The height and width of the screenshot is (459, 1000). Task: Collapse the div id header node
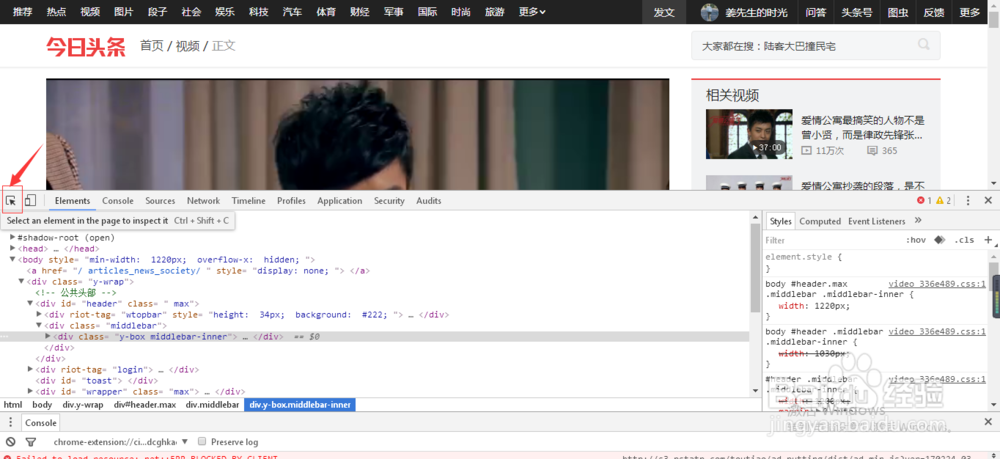30,303
